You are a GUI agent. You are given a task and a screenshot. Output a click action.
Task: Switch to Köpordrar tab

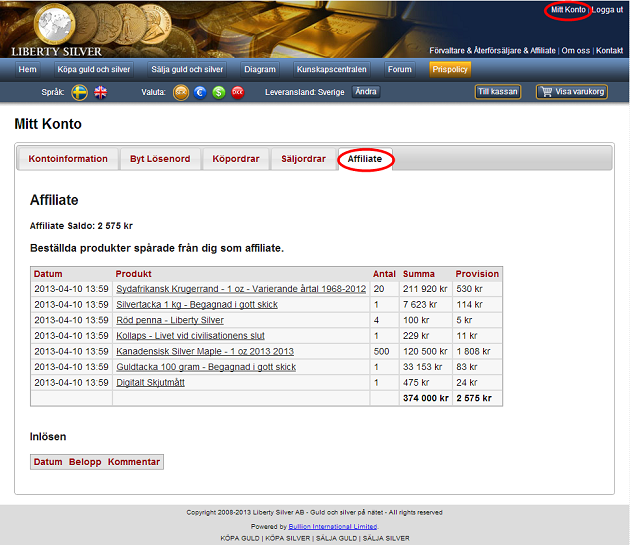tap(236, 159)
